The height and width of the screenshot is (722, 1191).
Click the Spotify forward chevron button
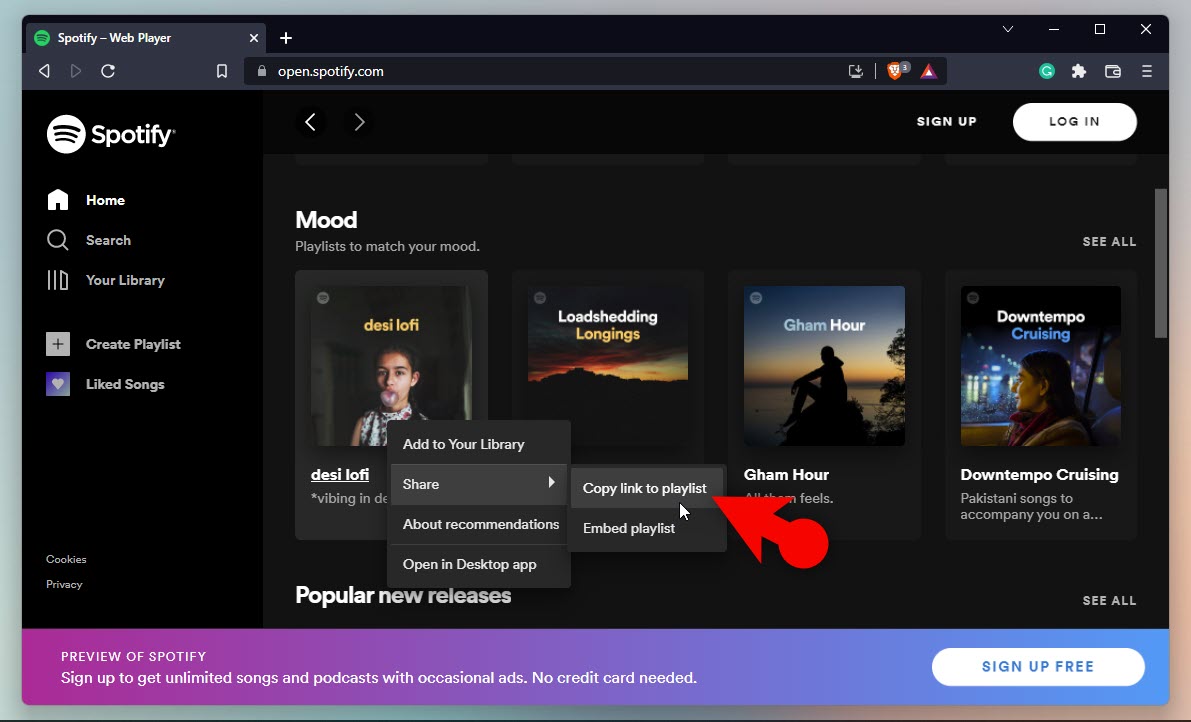coord(359,121)
